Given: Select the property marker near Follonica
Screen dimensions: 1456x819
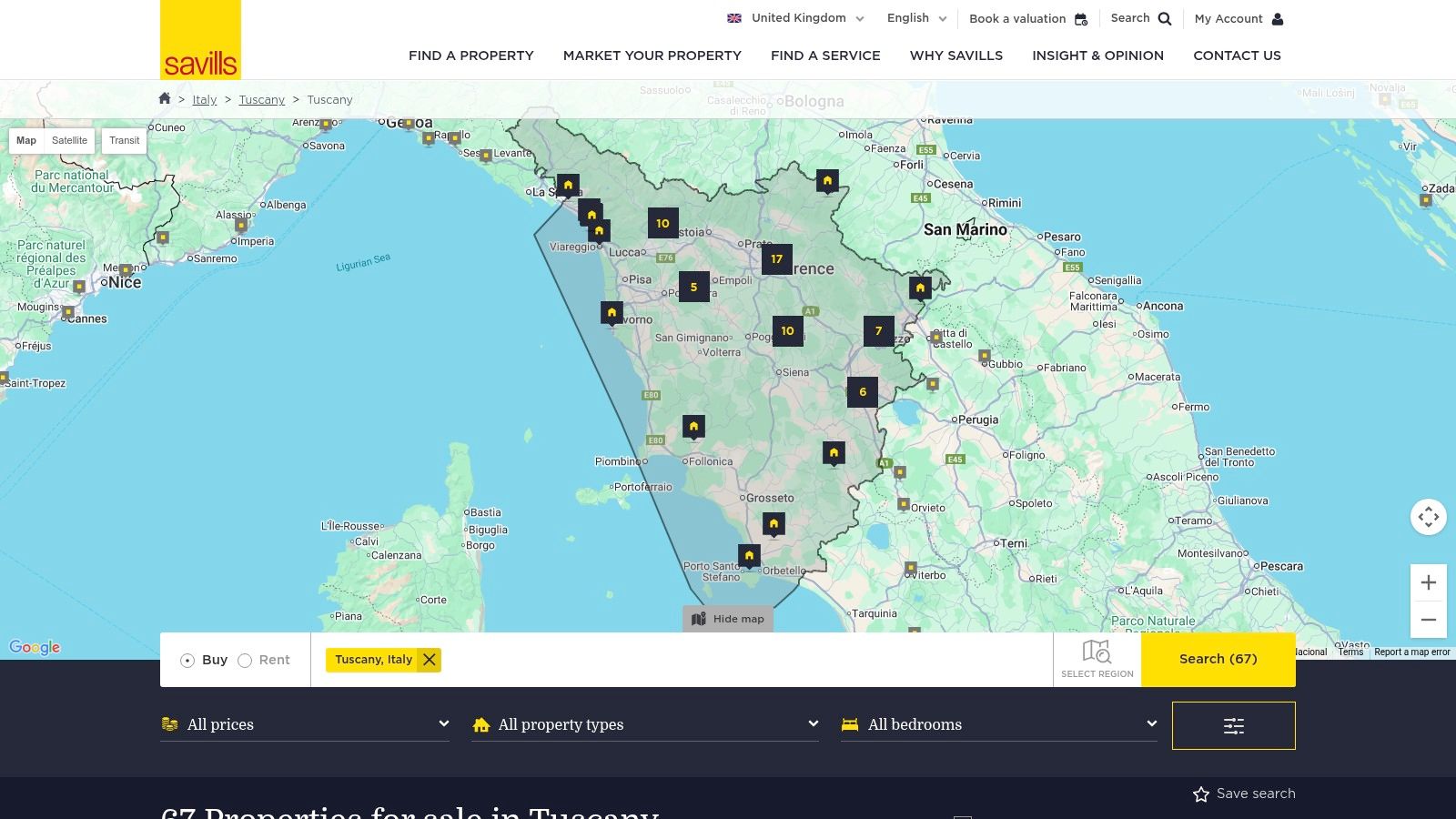Looking at the screenshot, I should coord(693,427).
